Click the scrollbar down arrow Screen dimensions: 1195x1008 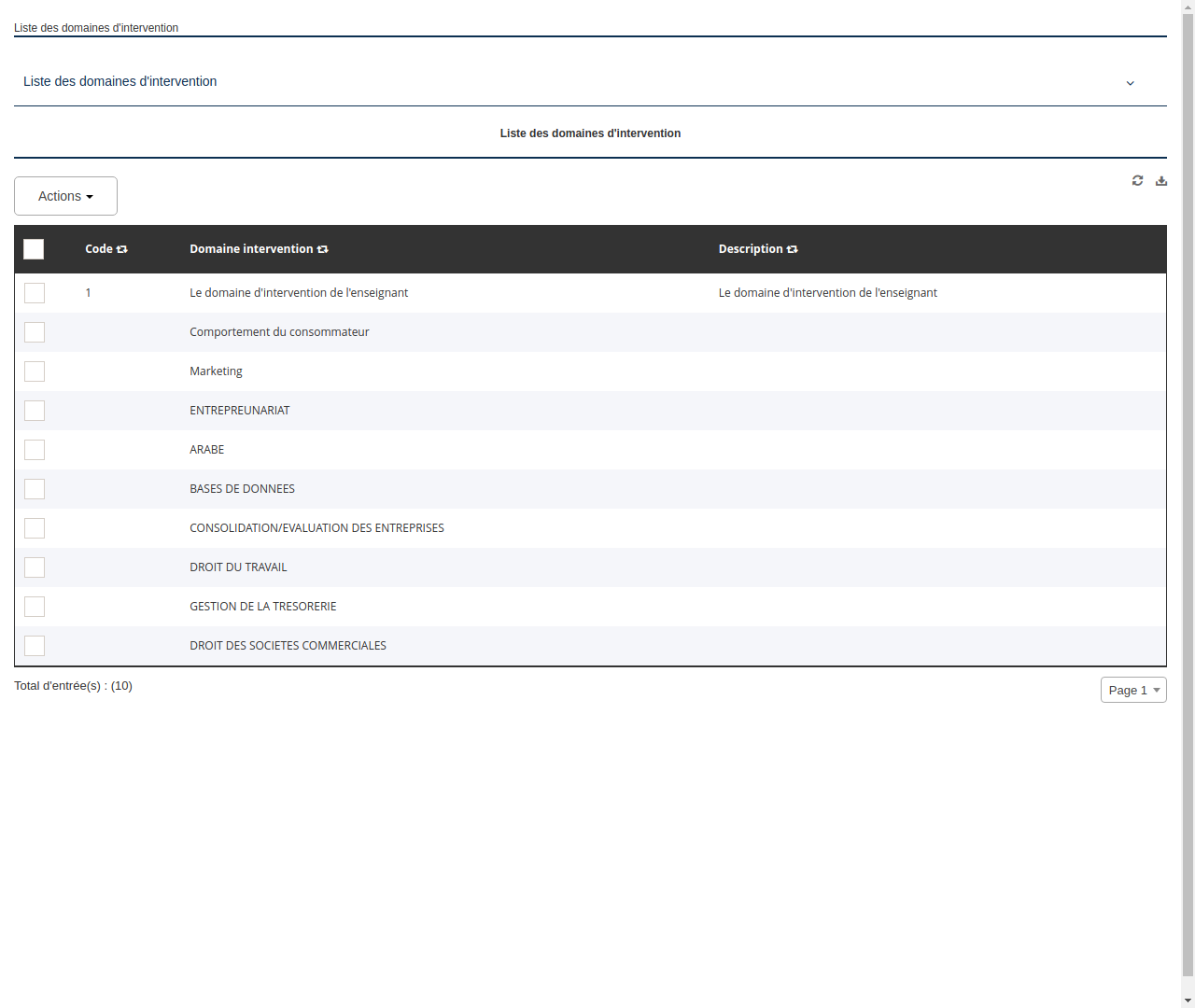1188,999
